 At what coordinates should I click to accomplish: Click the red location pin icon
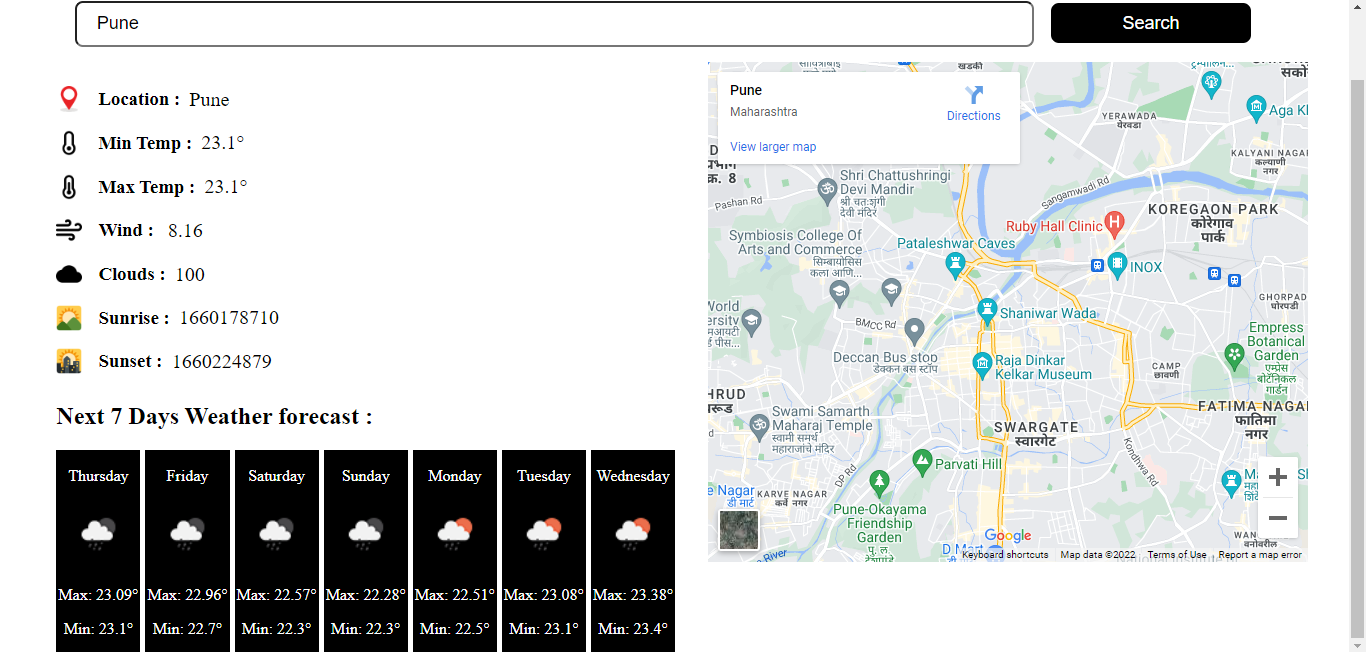(68, 98)
